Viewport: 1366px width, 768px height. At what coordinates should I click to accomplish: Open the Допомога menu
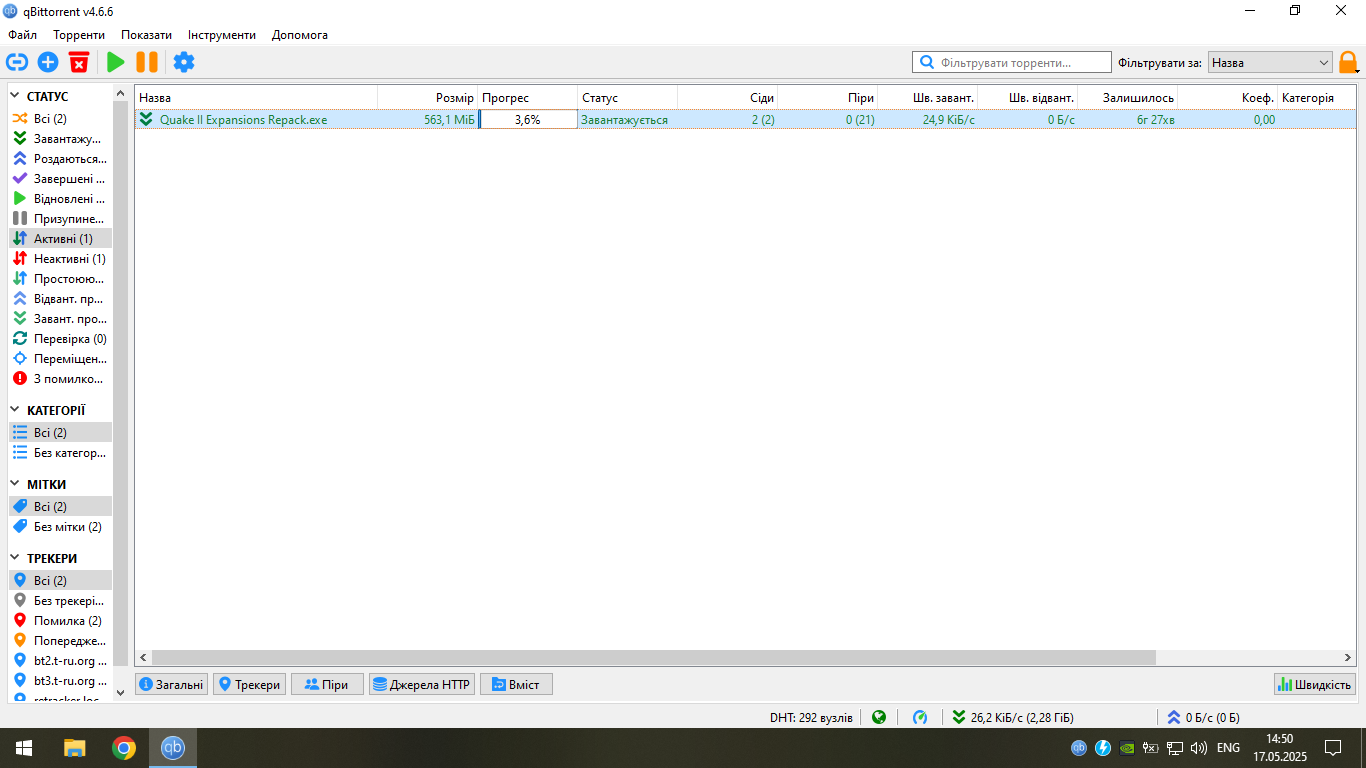(300, 35)
